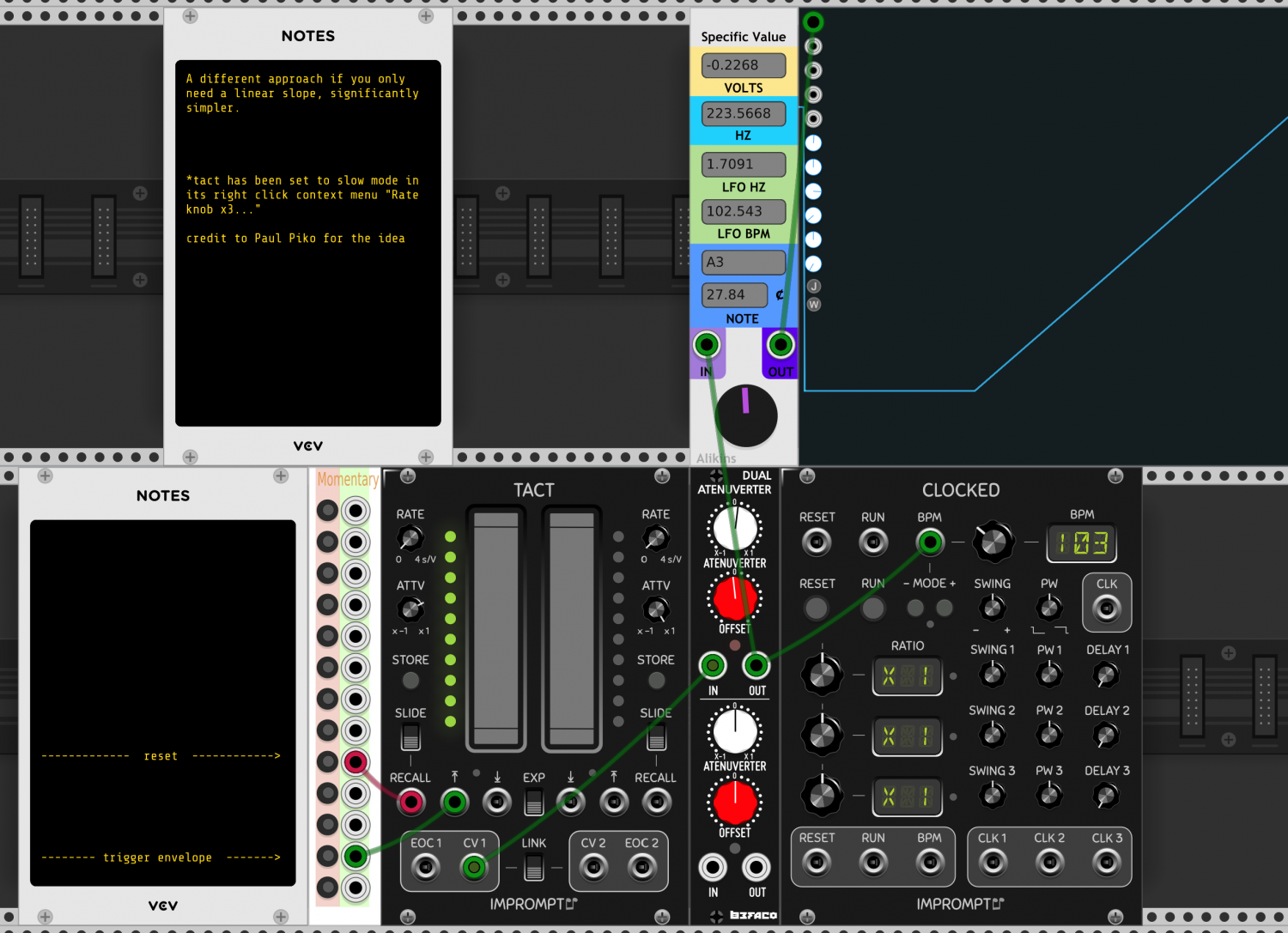Click the left RECALL jack on TACT

(411, 803)
